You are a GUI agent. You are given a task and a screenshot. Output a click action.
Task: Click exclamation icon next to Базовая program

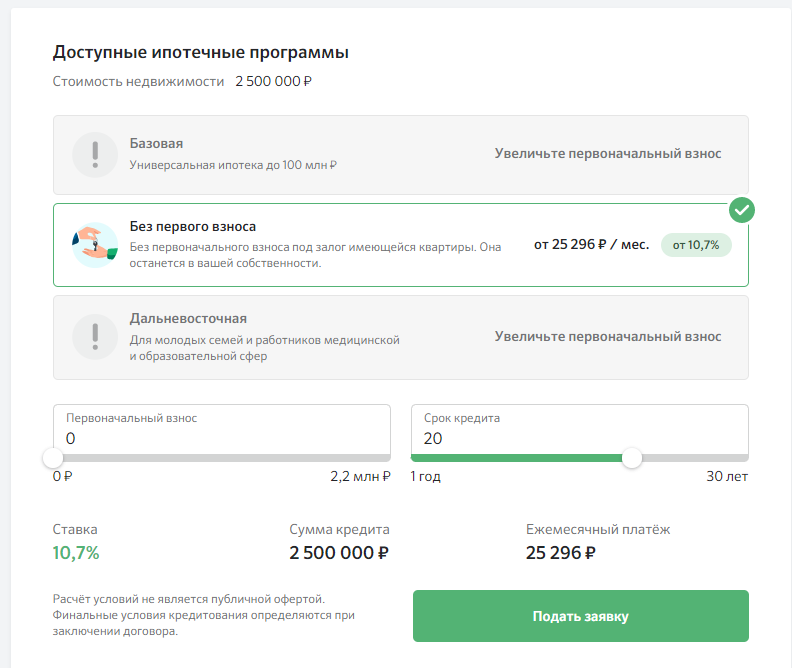coord(95,154)
